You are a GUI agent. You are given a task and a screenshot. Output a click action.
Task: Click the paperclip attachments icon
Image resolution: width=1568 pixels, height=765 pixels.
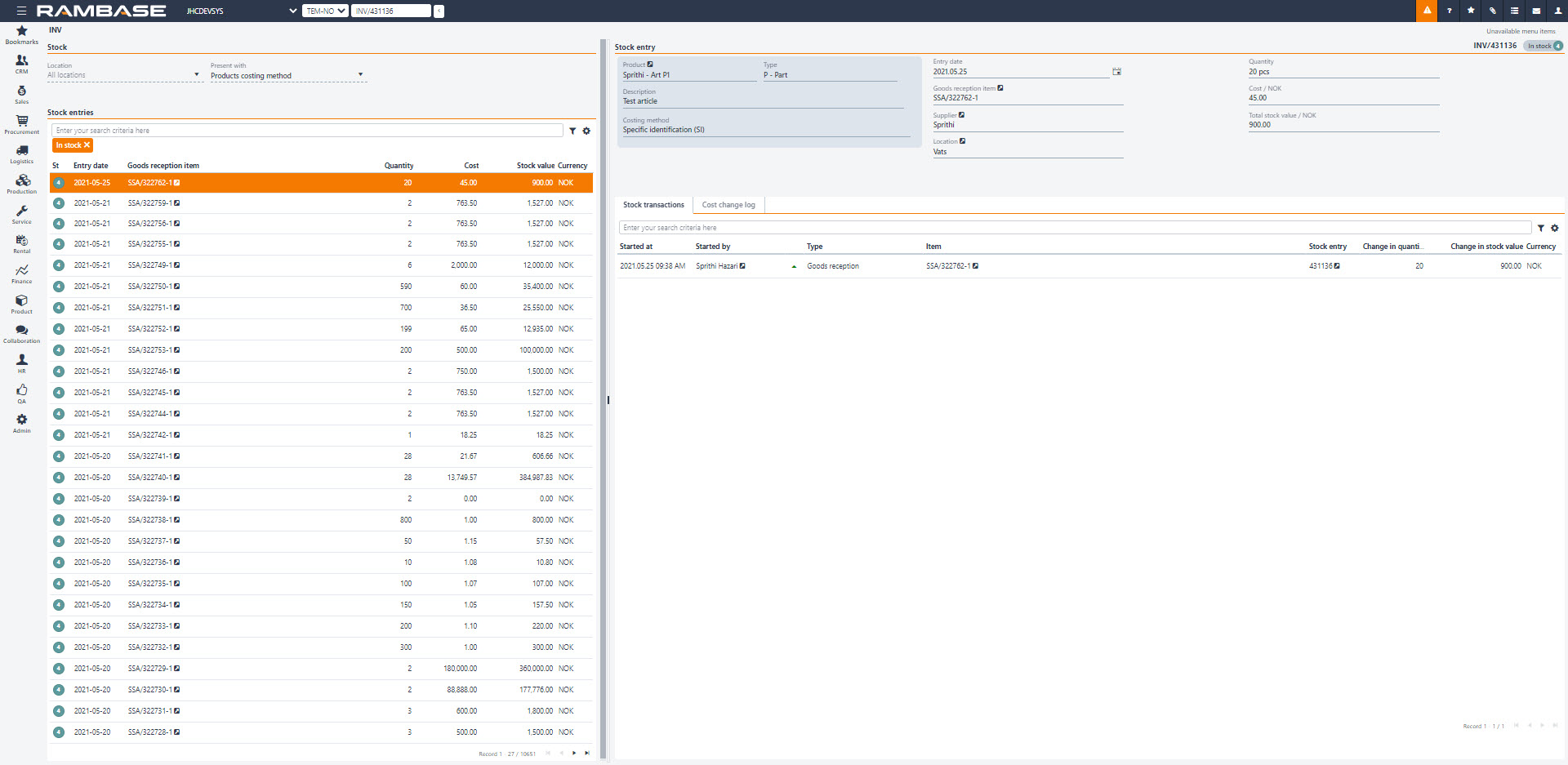[1492, 11]
